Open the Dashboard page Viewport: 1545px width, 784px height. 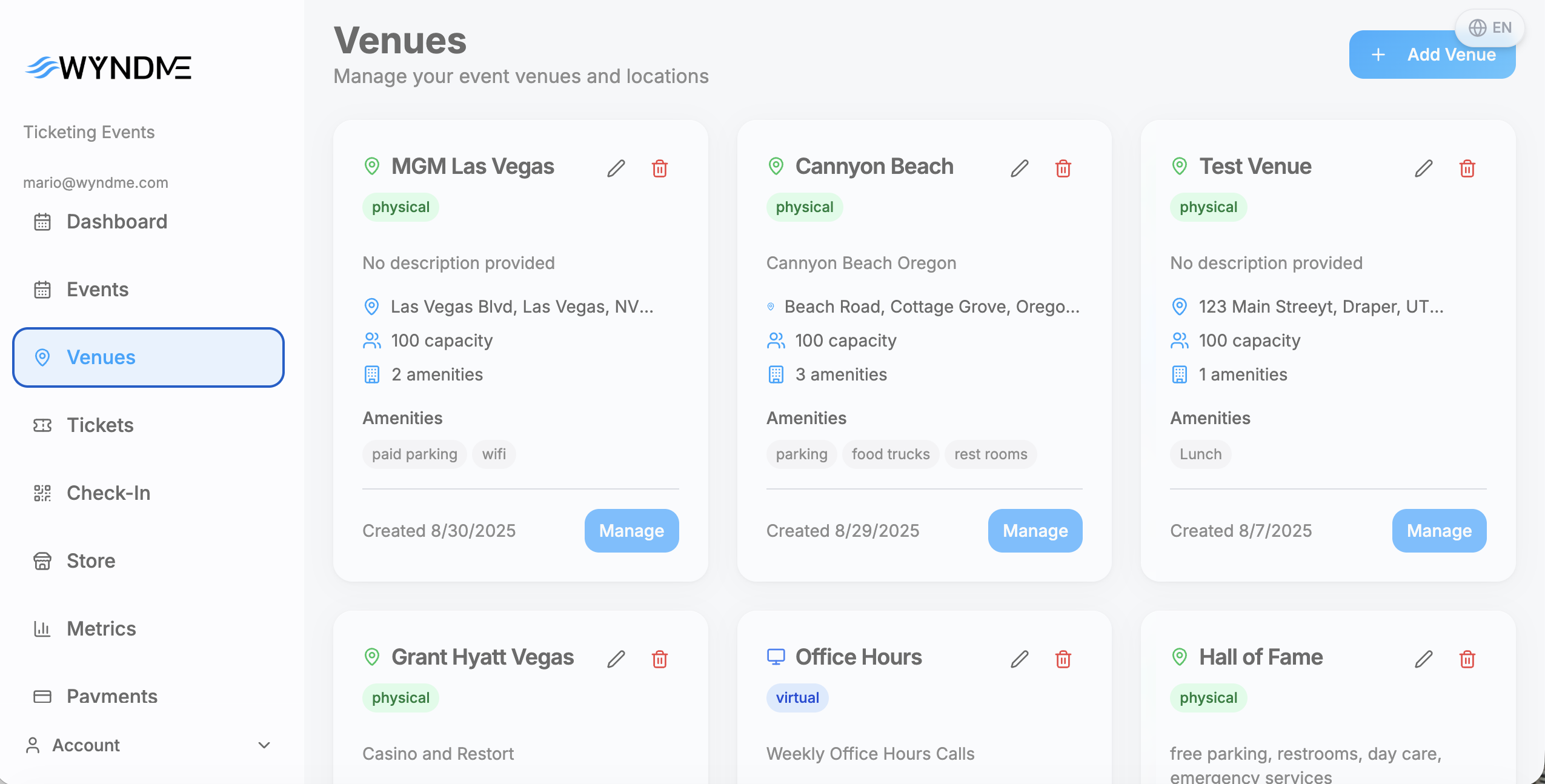148,222
